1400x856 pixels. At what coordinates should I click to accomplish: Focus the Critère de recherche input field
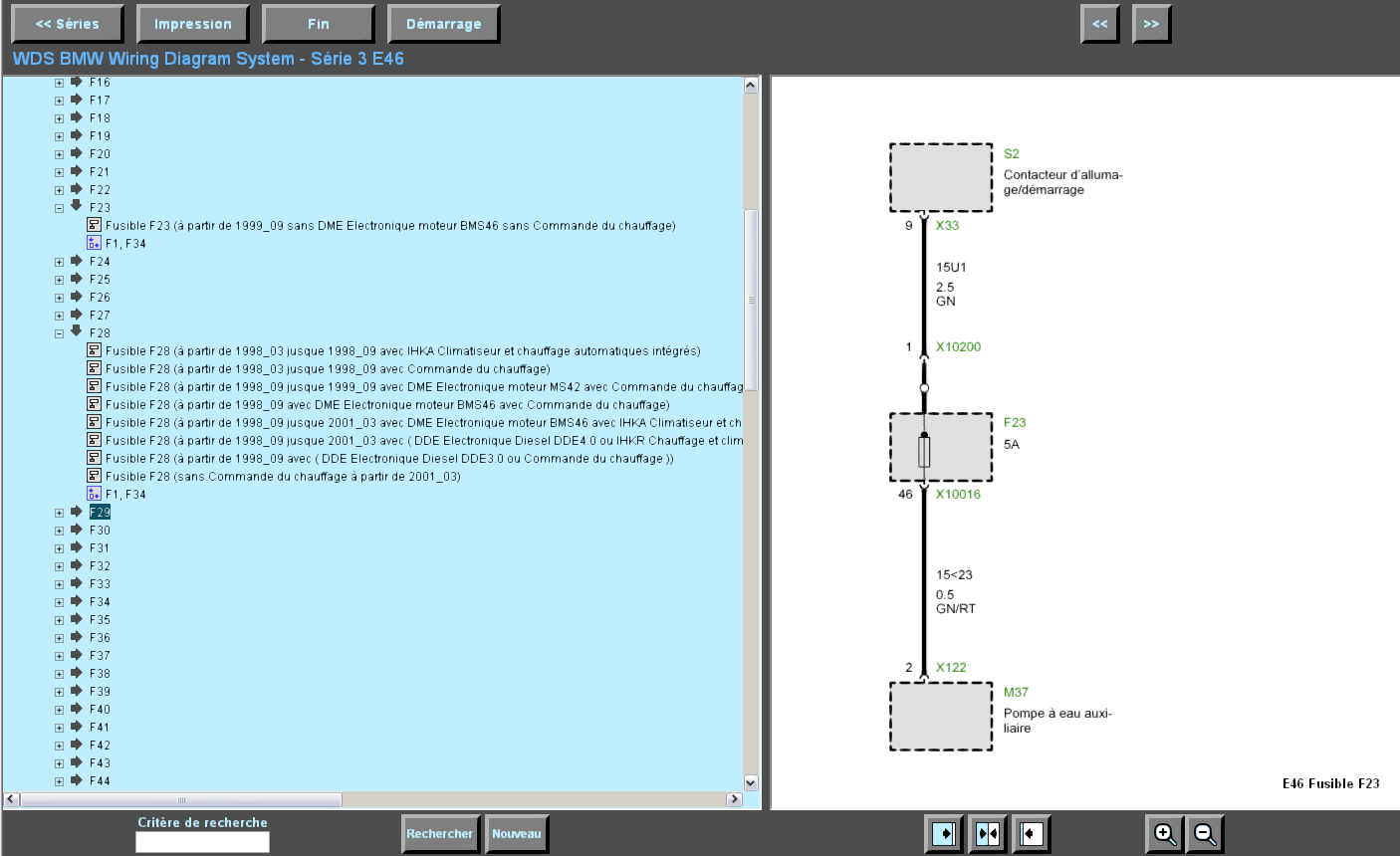tap(202, 842)
